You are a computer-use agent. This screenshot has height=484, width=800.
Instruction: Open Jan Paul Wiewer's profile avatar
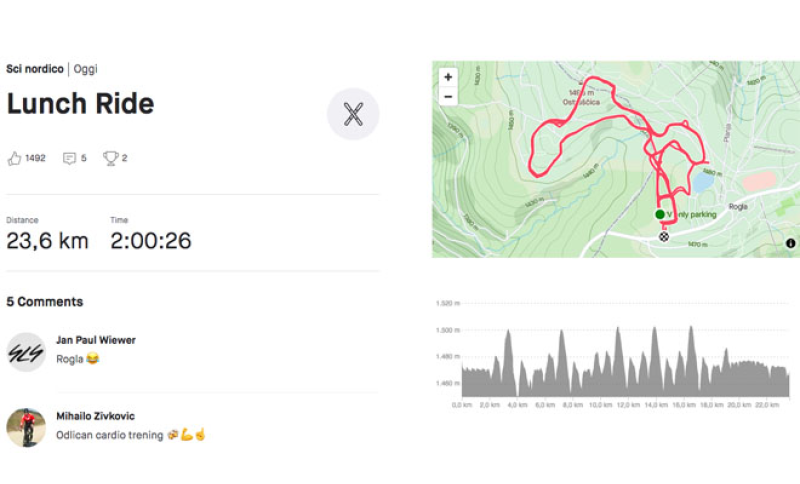coord(26,351)
